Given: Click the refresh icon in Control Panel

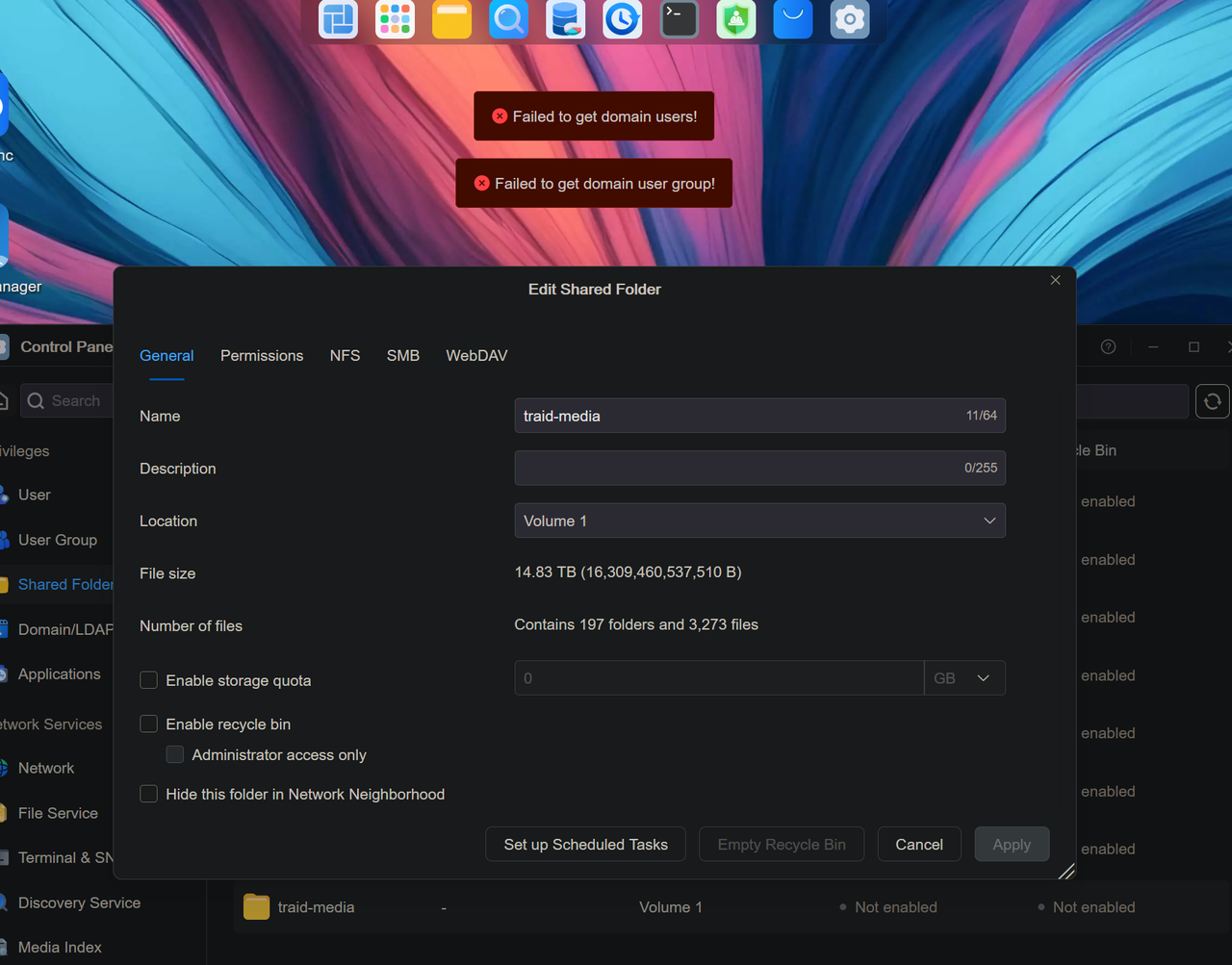Looking at the screenshot, I should (1212, 401).
